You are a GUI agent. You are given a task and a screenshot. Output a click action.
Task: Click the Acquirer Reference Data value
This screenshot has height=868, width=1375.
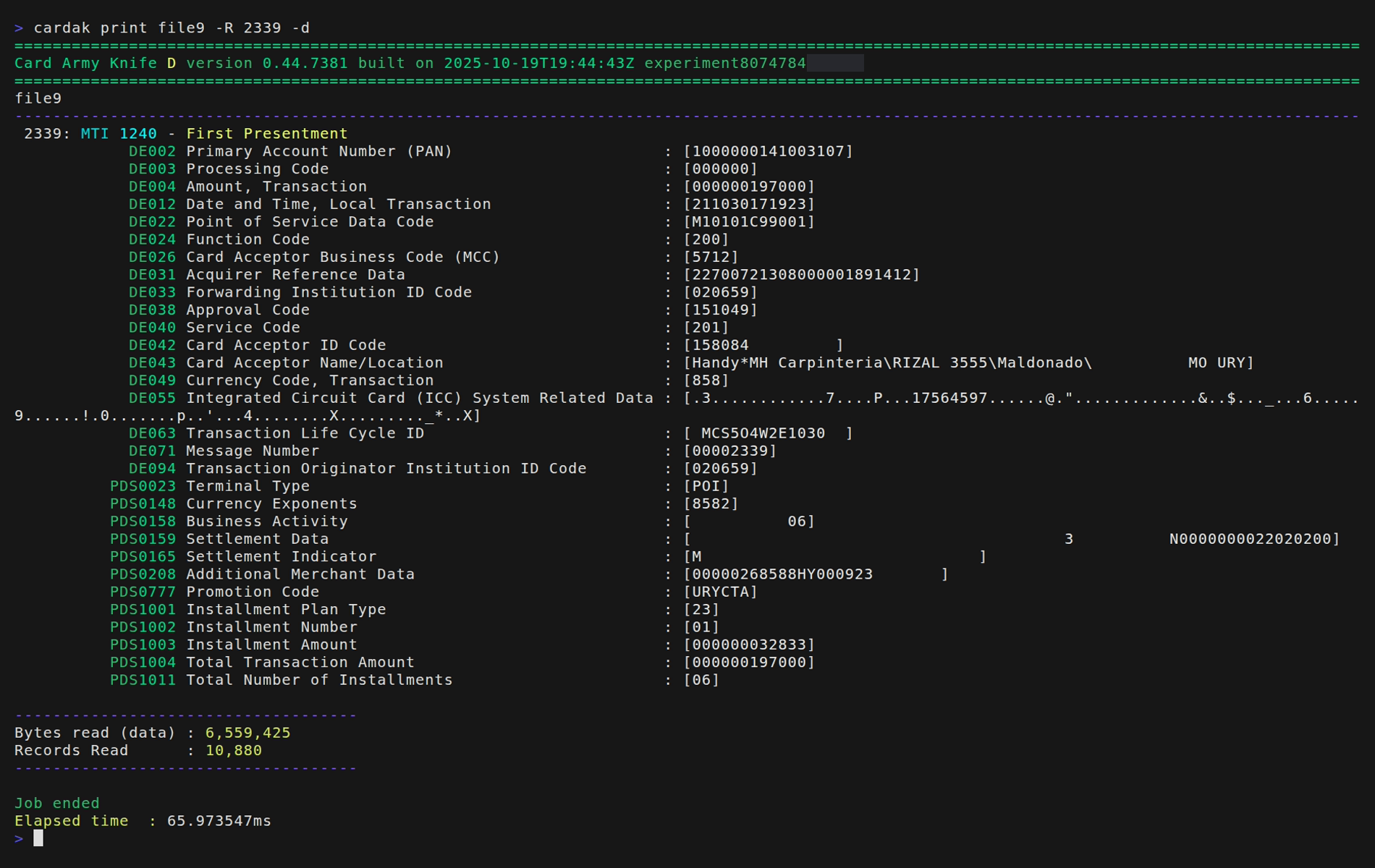click(801, 275)
